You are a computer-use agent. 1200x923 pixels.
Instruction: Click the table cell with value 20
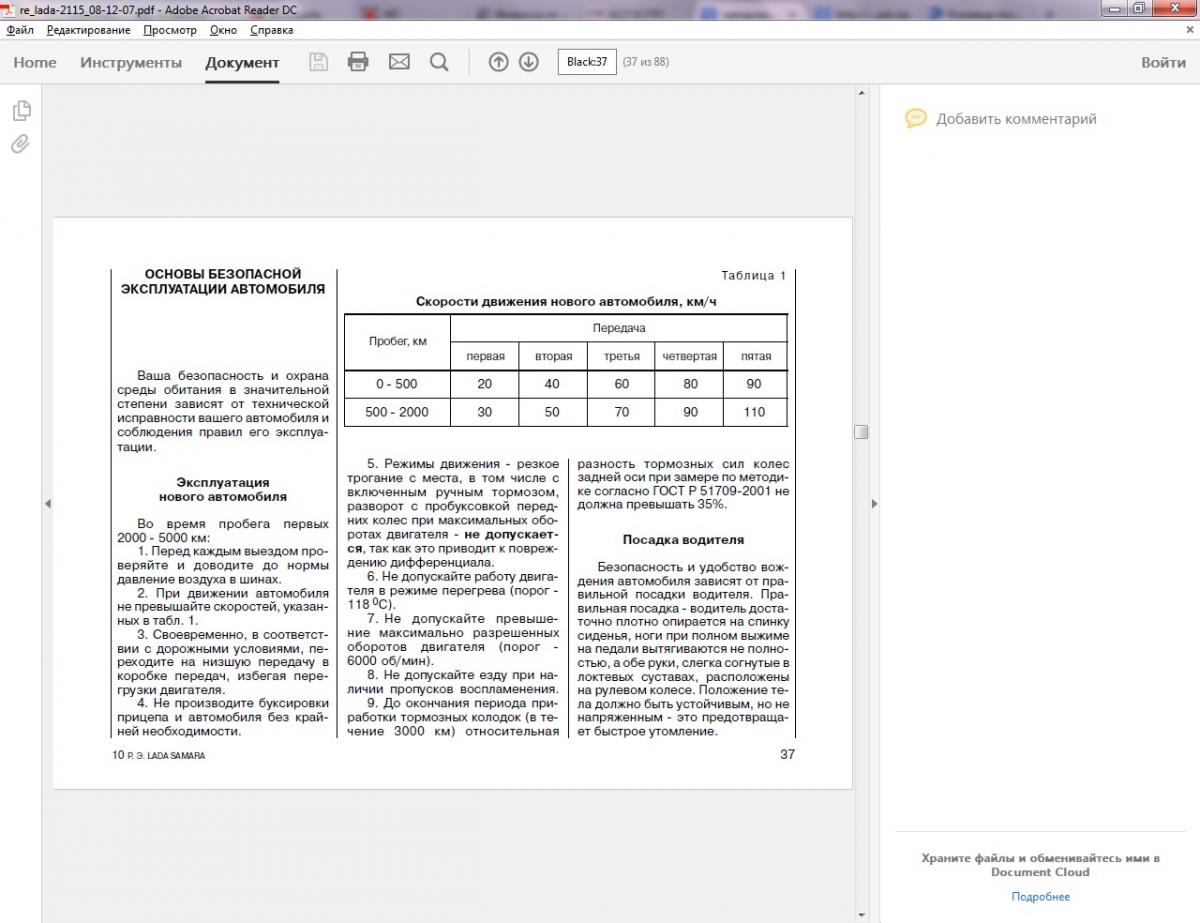tap(485, 384)
